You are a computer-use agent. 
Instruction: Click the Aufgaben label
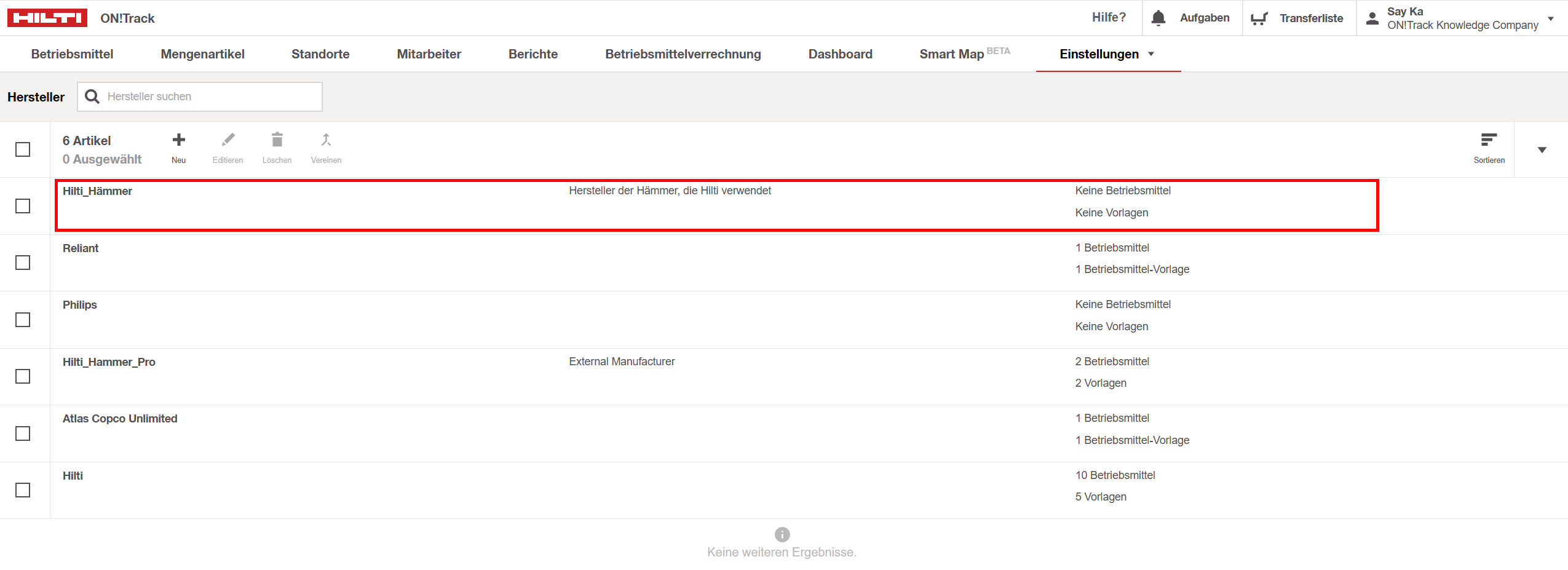click(x=1205, y=18)
